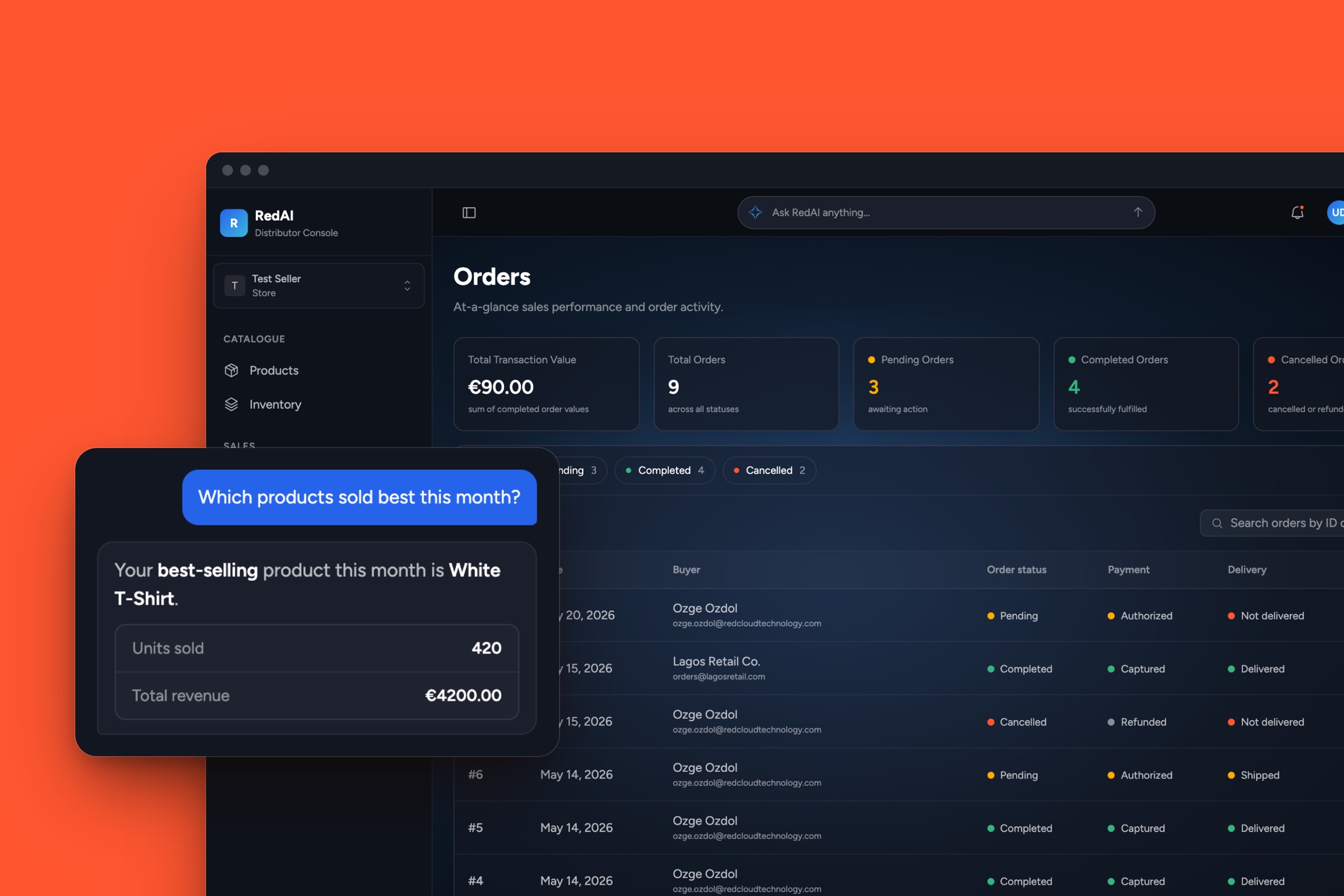The height and width of the screenshot is (896, 1344).
Task: Expand the Test Seller store switcher chevrons
Action: [x=407, y=285]
